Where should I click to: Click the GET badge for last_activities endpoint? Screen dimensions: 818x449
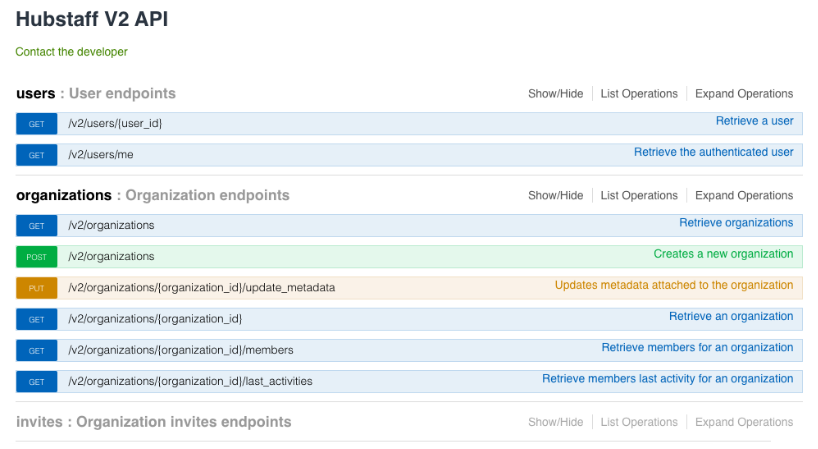coord(37,382)
